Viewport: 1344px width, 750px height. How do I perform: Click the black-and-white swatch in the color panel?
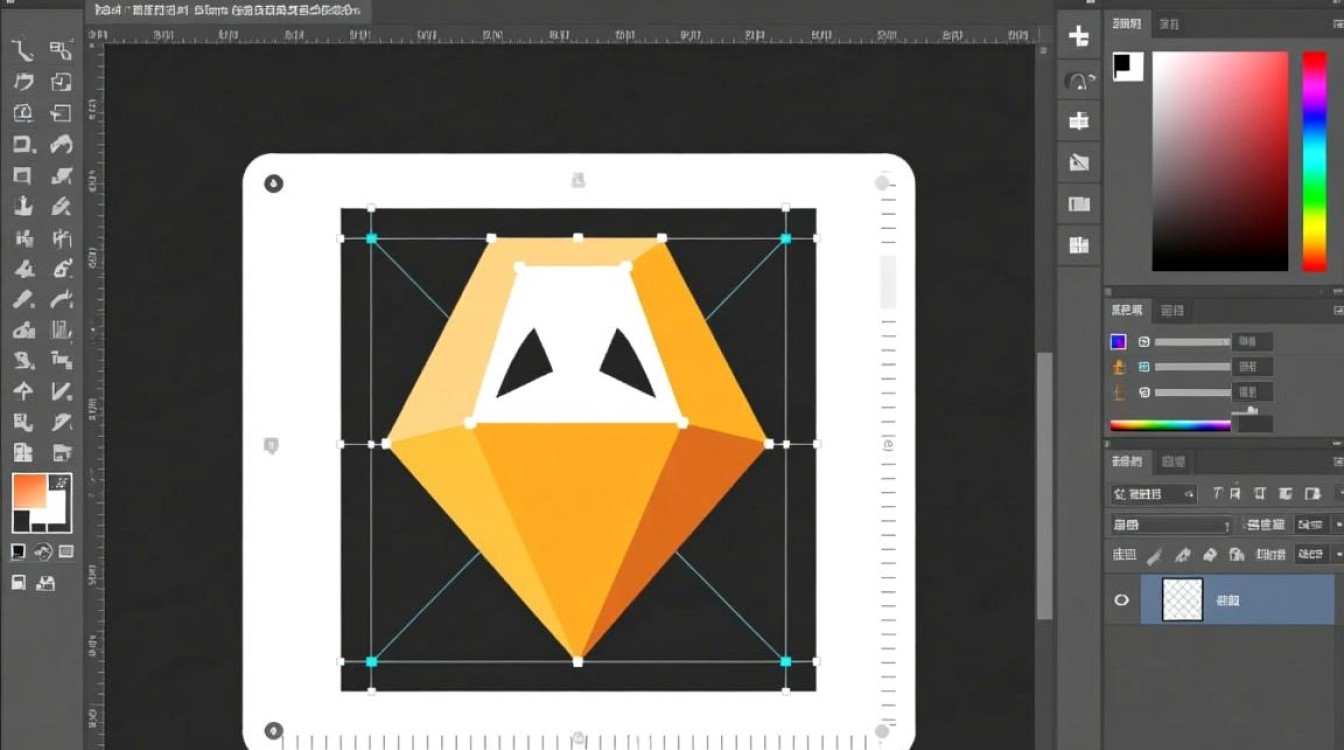point(1128,66)
